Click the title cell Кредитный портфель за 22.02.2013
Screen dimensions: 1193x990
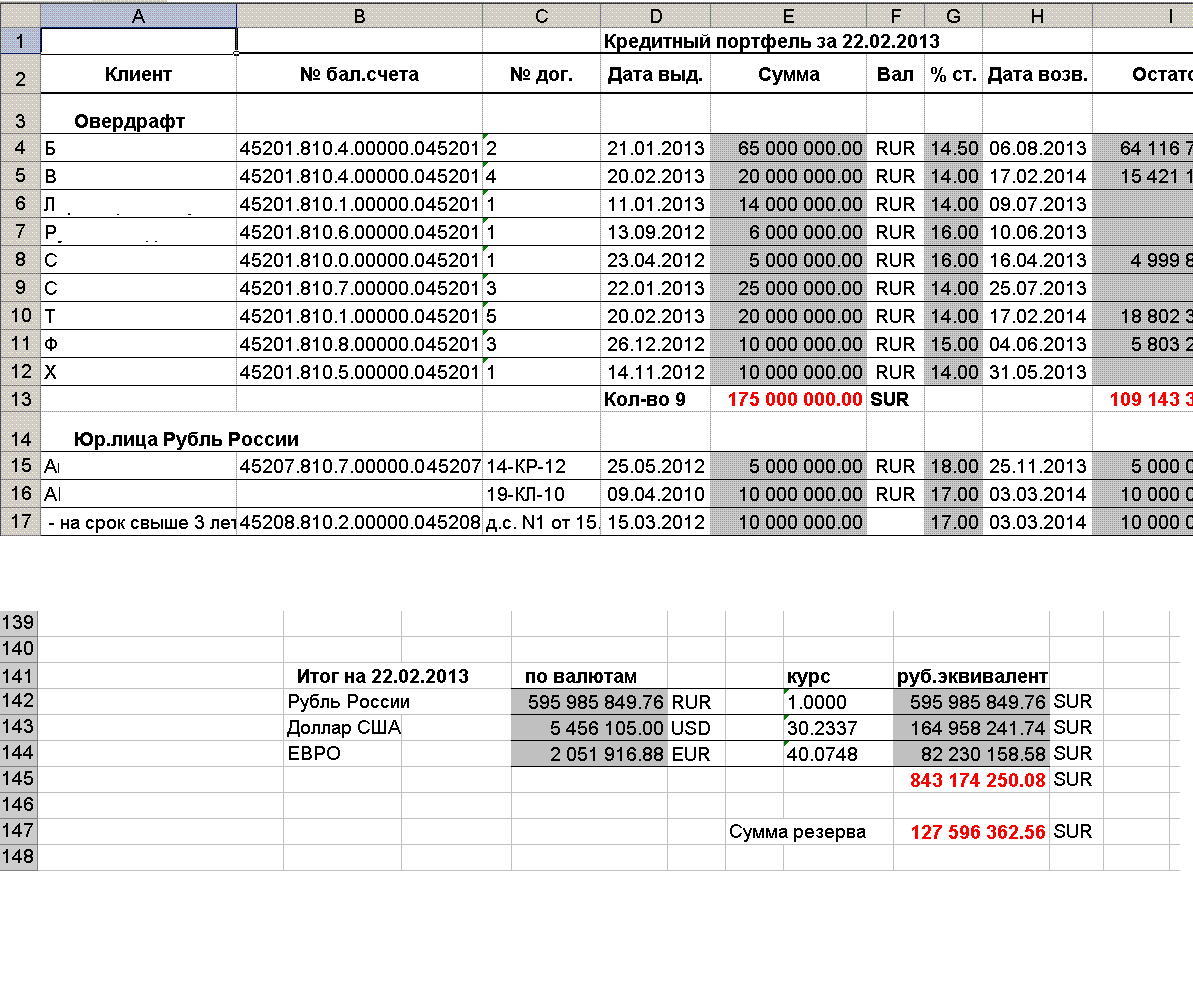pos(772,41)
